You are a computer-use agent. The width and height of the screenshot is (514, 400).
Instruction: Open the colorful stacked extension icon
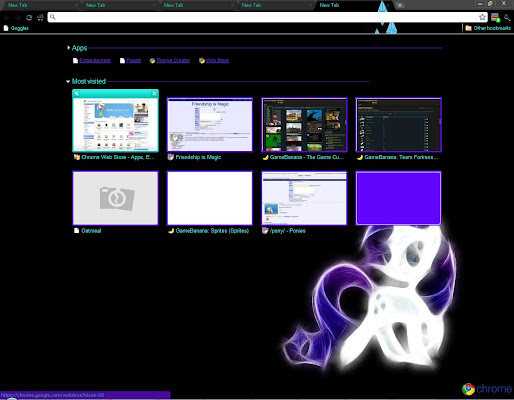(x=495, y=17)
